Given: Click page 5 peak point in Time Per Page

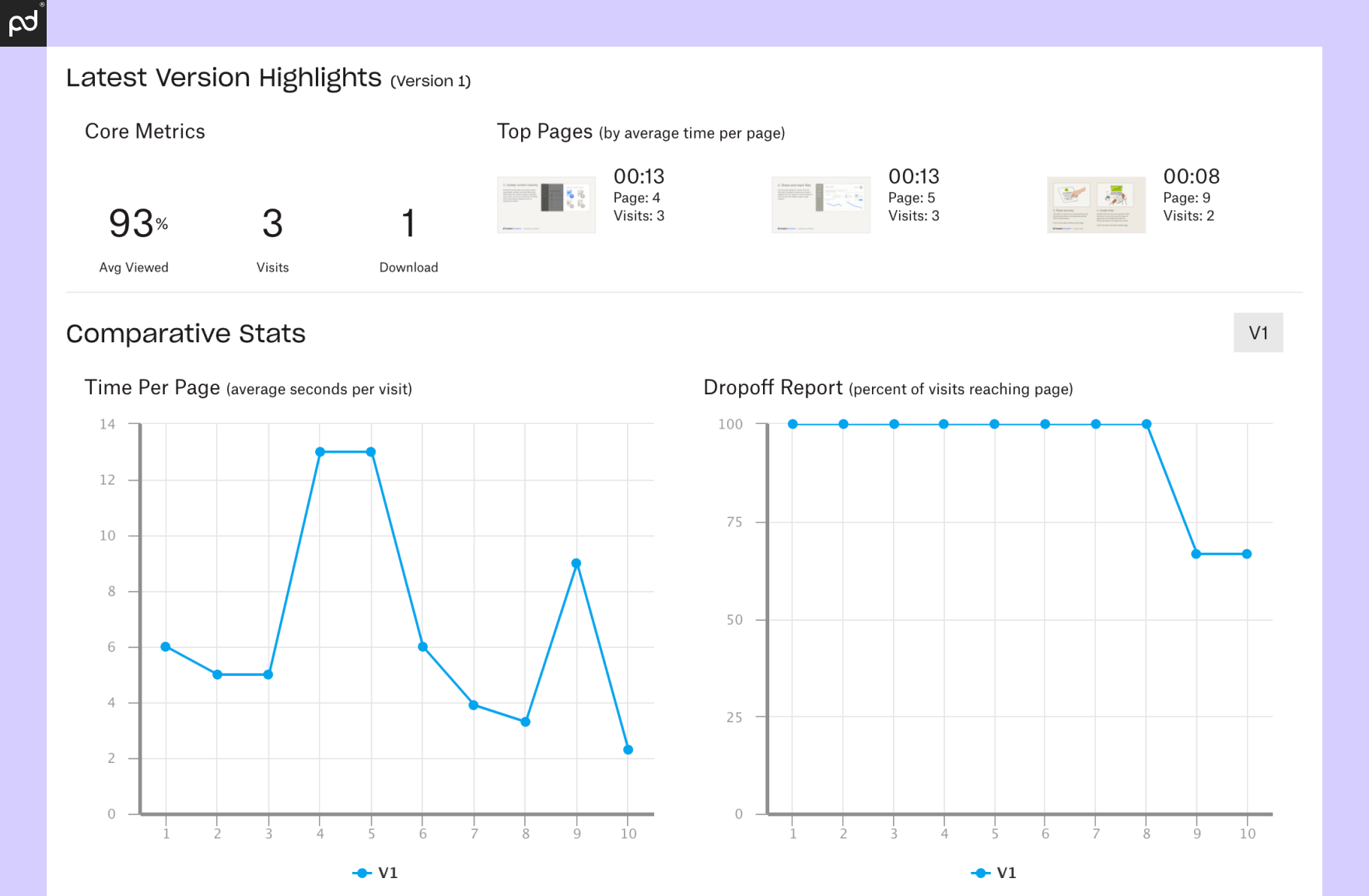Looking at the screenshot, I should pyautogui.click(x=371, y=452).
